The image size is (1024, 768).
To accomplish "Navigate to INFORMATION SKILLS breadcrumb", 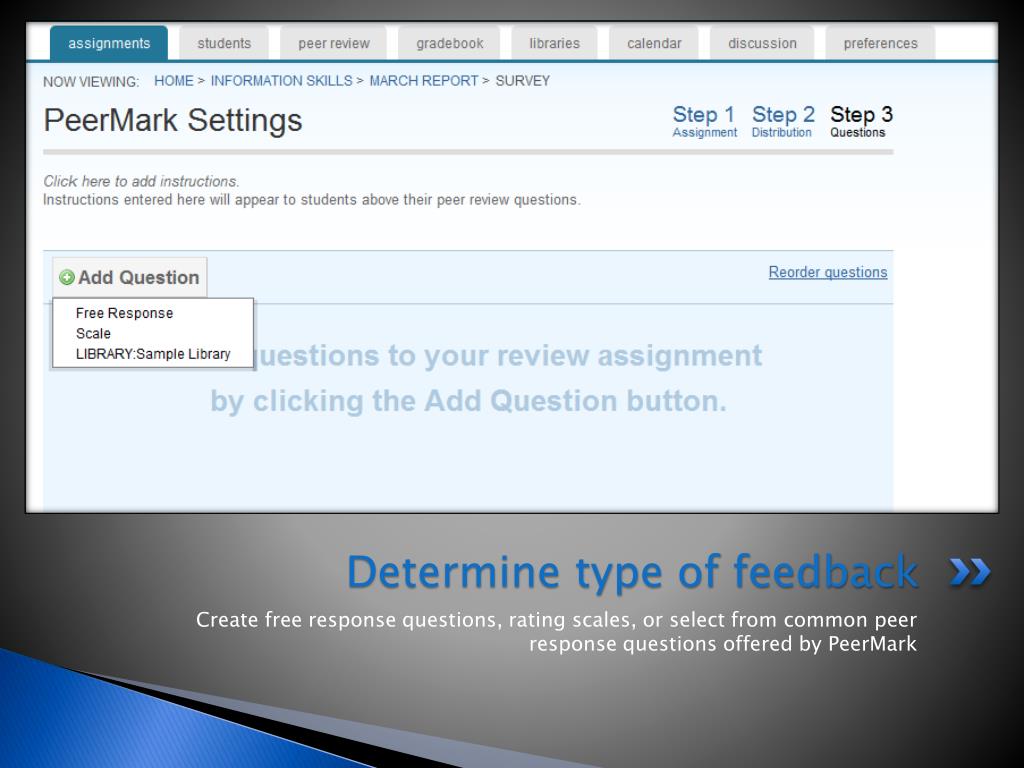I will tap(281, 81).
